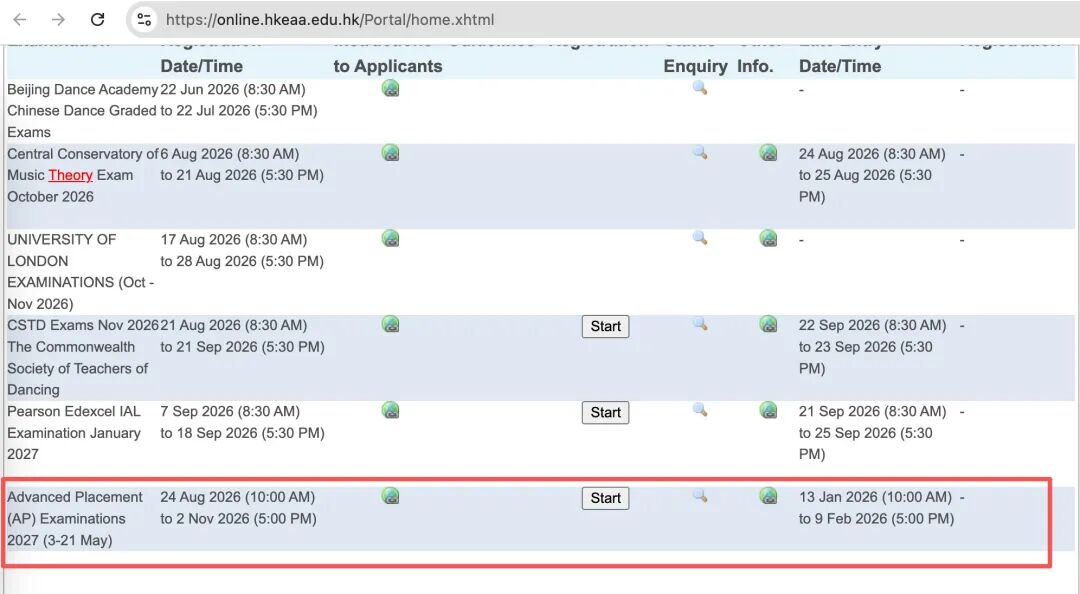Image resolution: width=1080 pixels, height=594 pixels.
Task: Open University of London instructions to applicants icon
Action: (x=391, y=238)
